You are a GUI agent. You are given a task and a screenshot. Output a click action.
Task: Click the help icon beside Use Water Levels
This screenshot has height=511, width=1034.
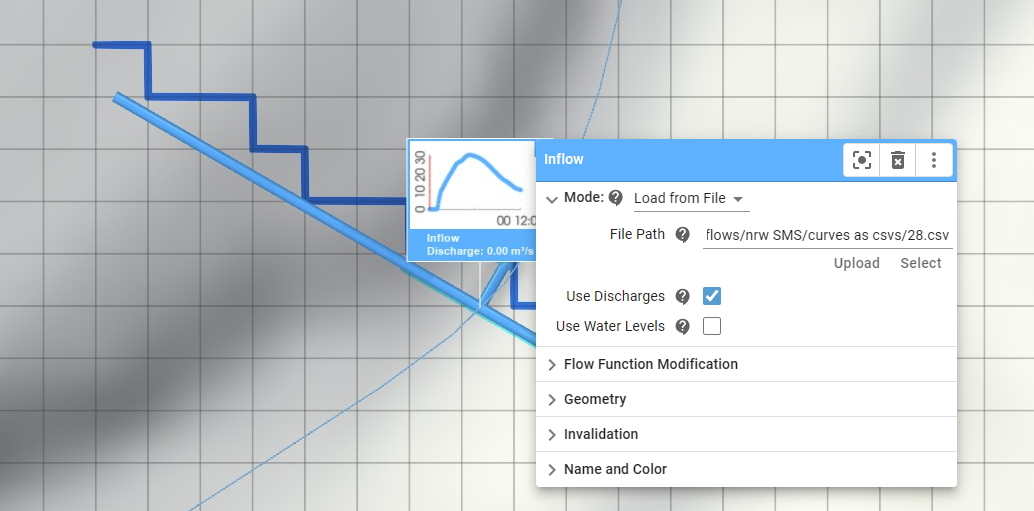[x=683, y=326]
